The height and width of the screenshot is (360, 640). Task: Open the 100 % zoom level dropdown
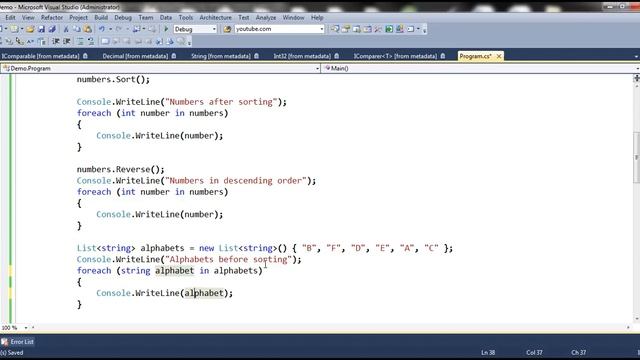coord(26,328)
